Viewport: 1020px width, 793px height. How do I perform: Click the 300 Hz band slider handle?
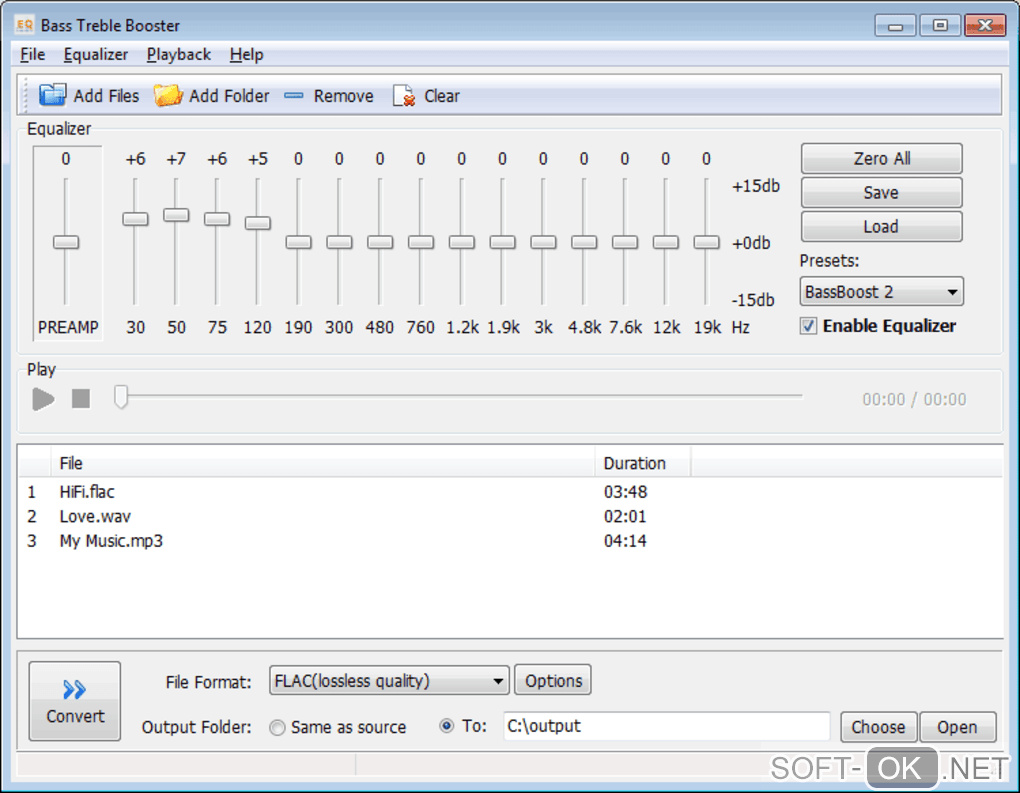click(340, 242)
